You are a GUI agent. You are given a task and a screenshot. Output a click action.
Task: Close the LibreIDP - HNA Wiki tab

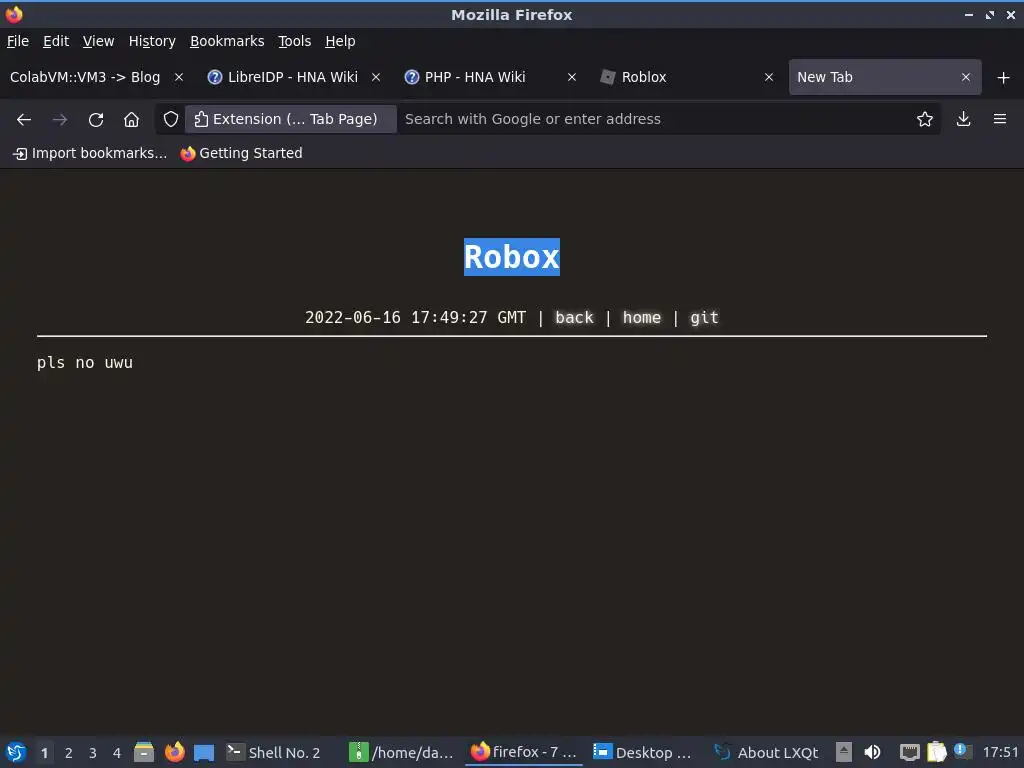tap(376, 77)
